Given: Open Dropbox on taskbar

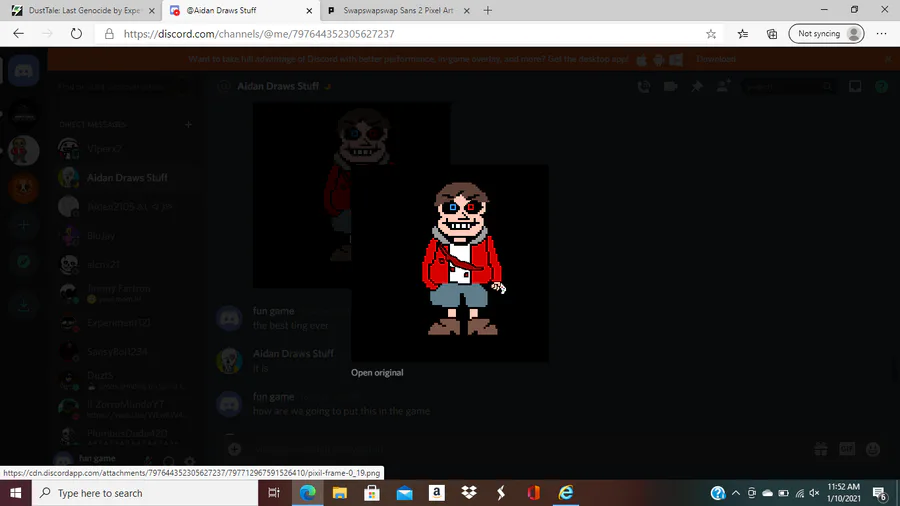Looking at the screenshot, I should 469,493.
